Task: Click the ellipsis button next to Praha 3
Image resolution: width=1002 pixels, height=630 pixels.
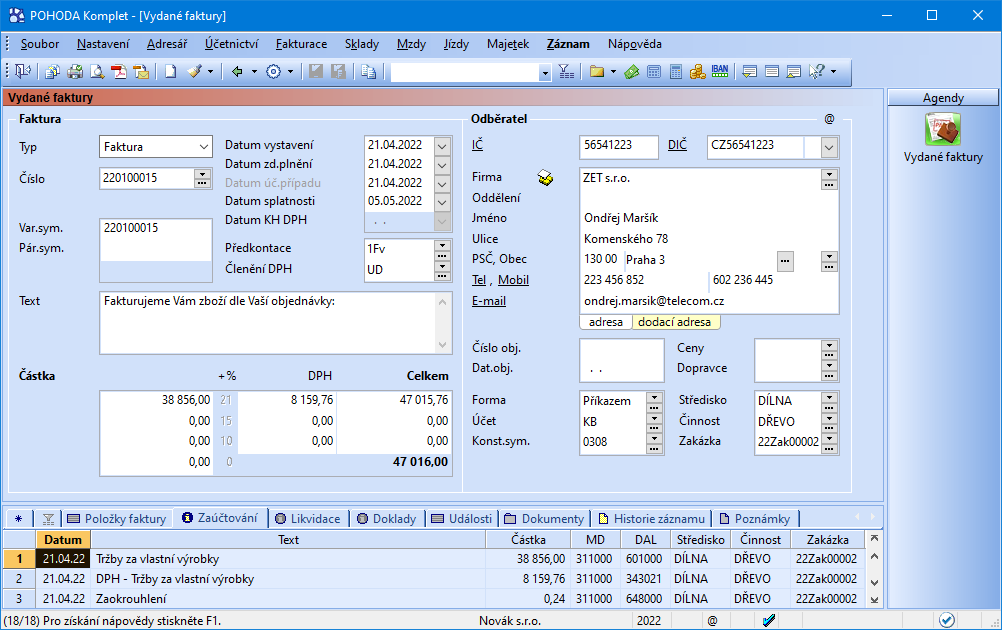Action: [x=785, y=261]
